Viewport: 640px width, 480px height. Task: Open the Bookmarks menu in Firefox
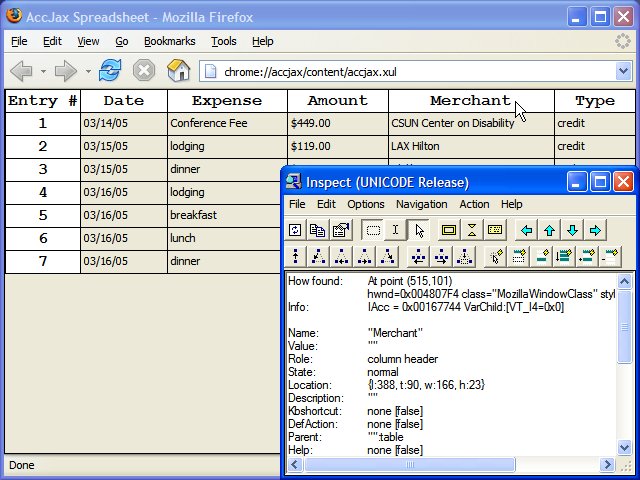click(x=169, y=41)
